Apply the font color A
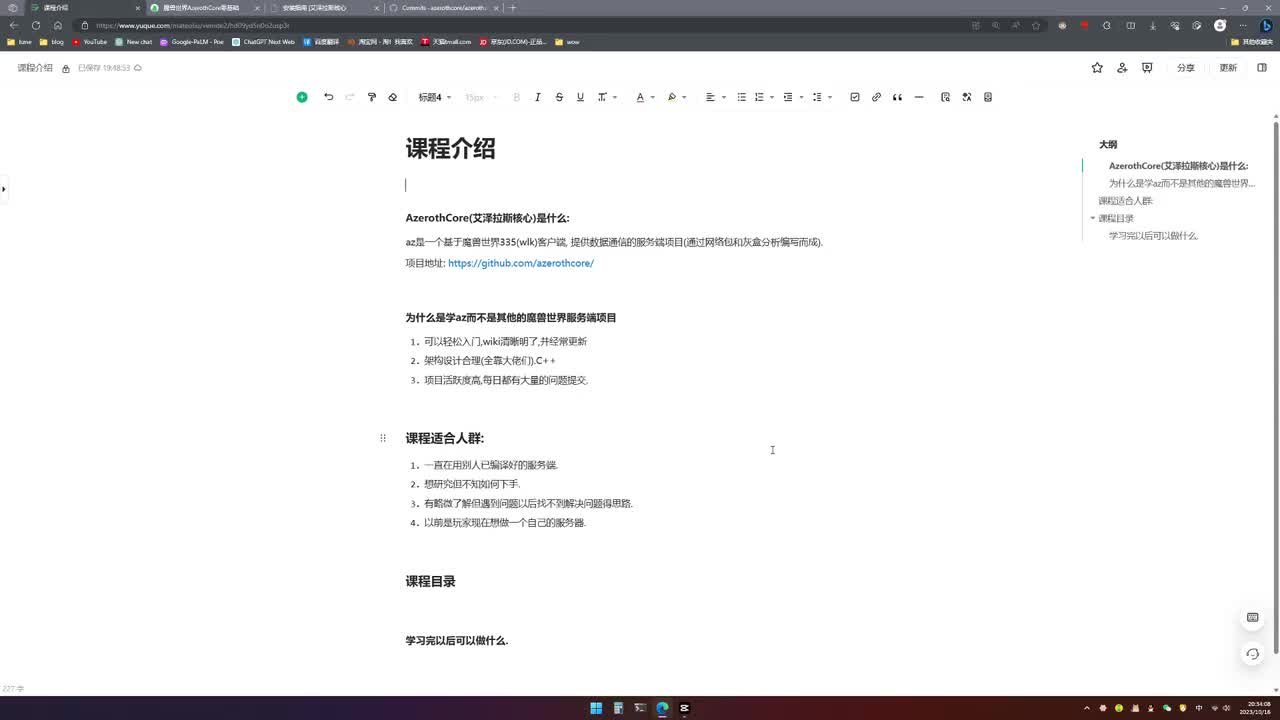This screenshot has height=720, width=1280. pyautogui.click(x=640, y=97)
